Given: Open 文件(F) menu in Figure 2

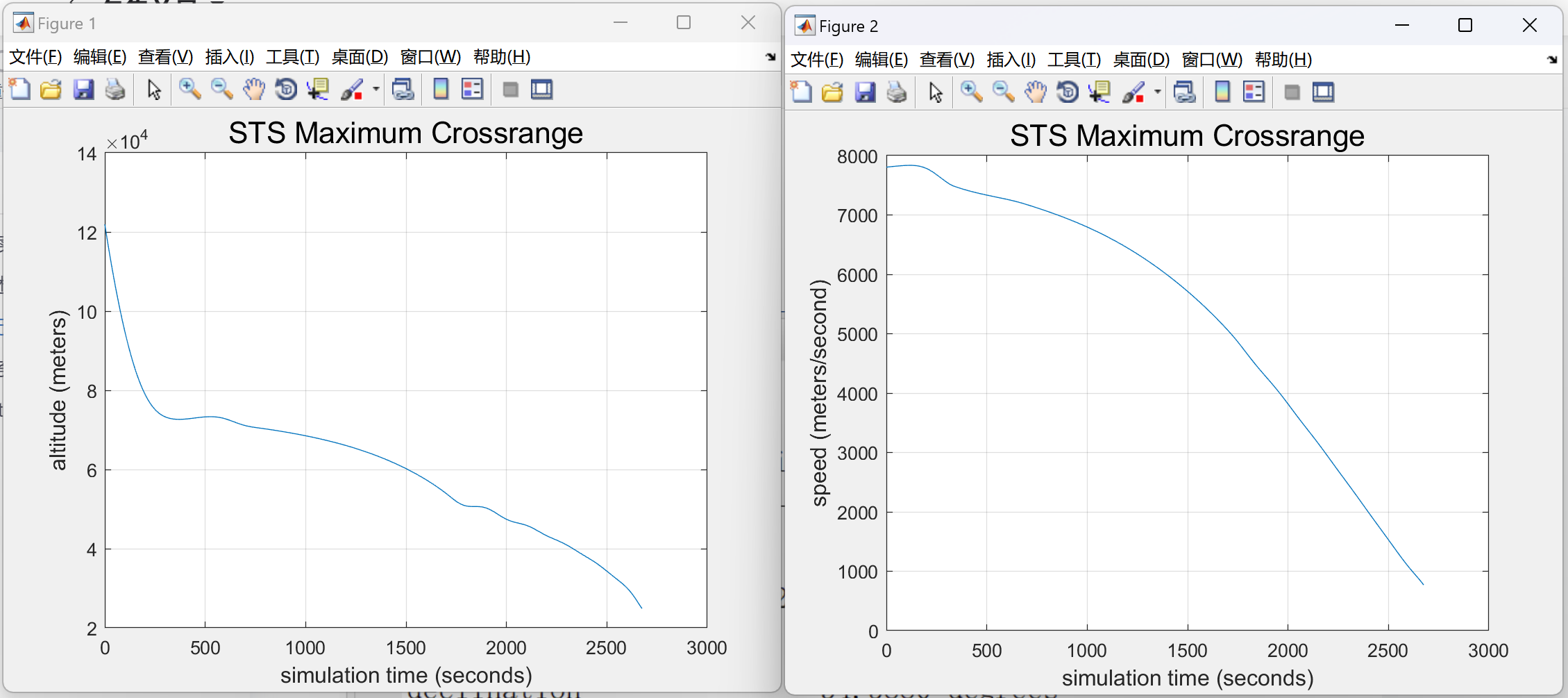Looking at the screenshot, I should point(817,60).
